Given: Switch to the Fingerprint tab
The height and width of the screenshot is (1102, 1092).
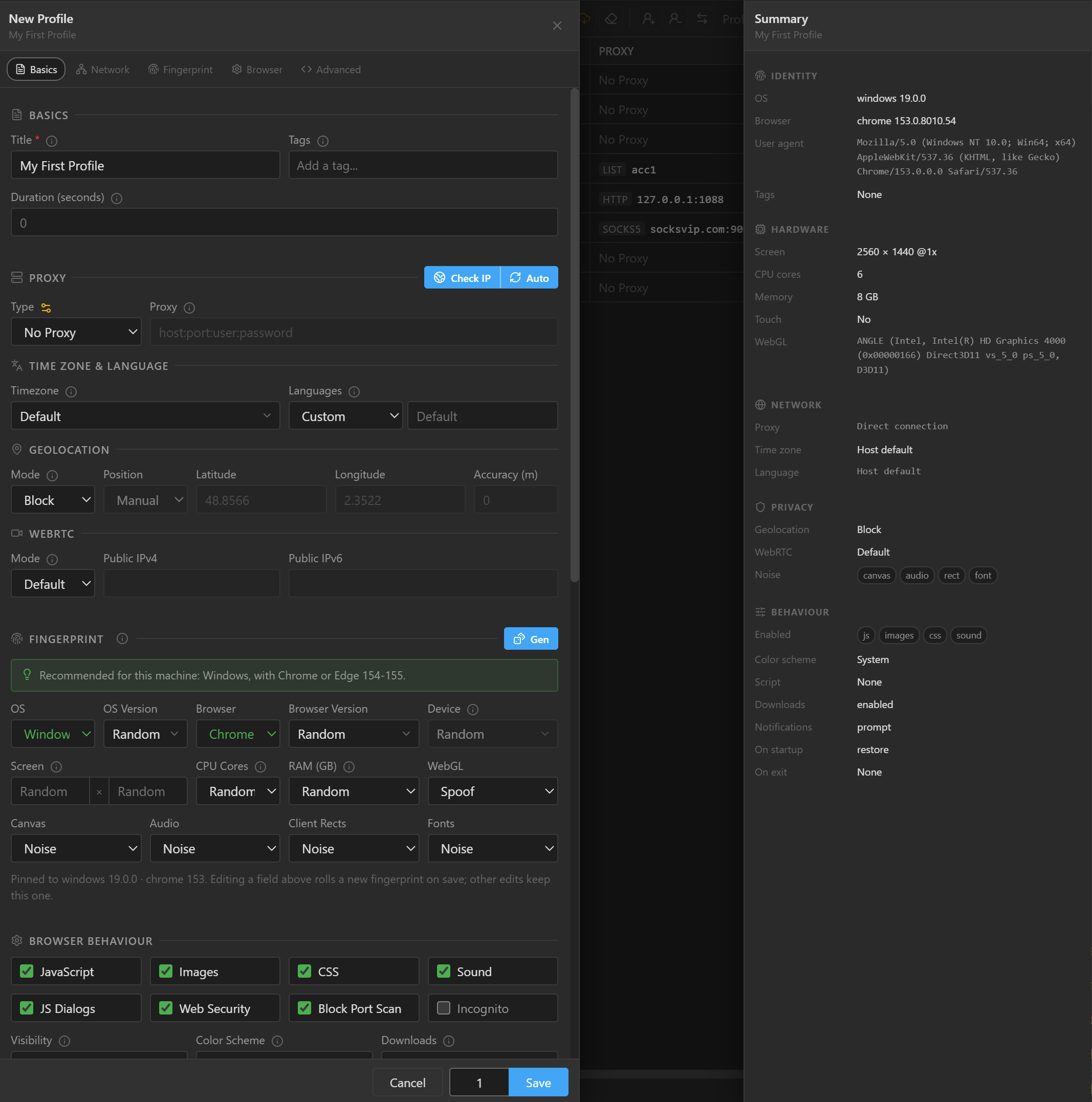Looking at the screenshot, I should pos(180,70).
